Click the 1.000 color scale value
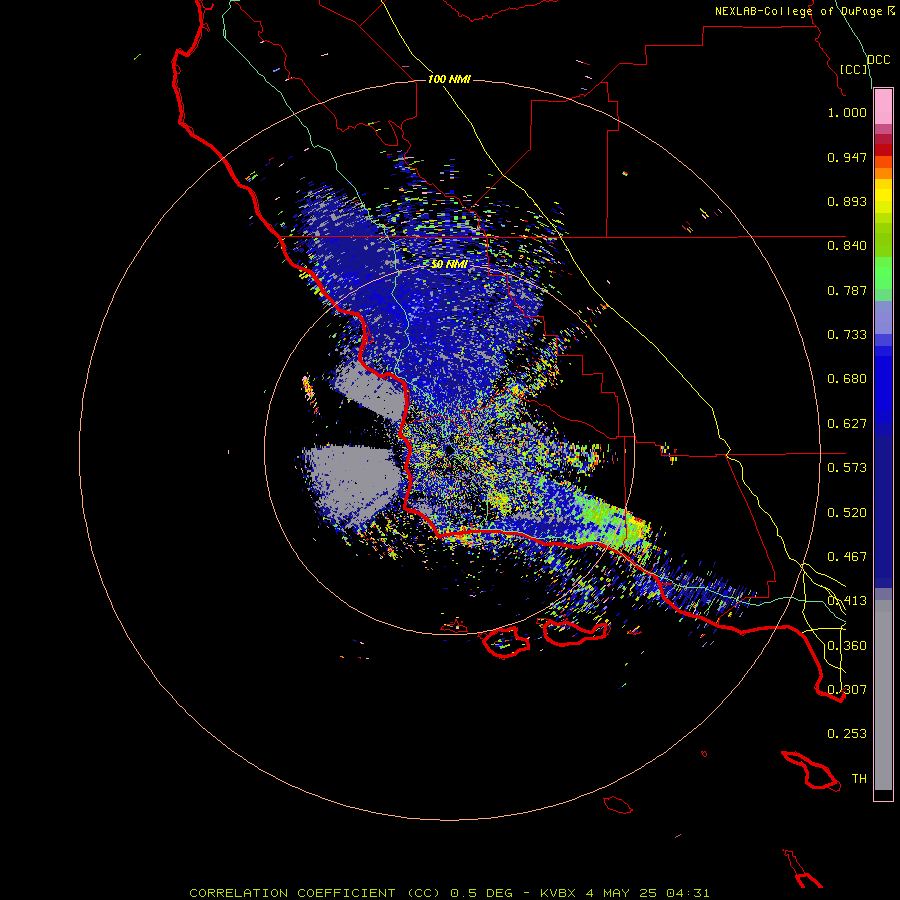This screenshot has height=900, width=900. [847, 112]
